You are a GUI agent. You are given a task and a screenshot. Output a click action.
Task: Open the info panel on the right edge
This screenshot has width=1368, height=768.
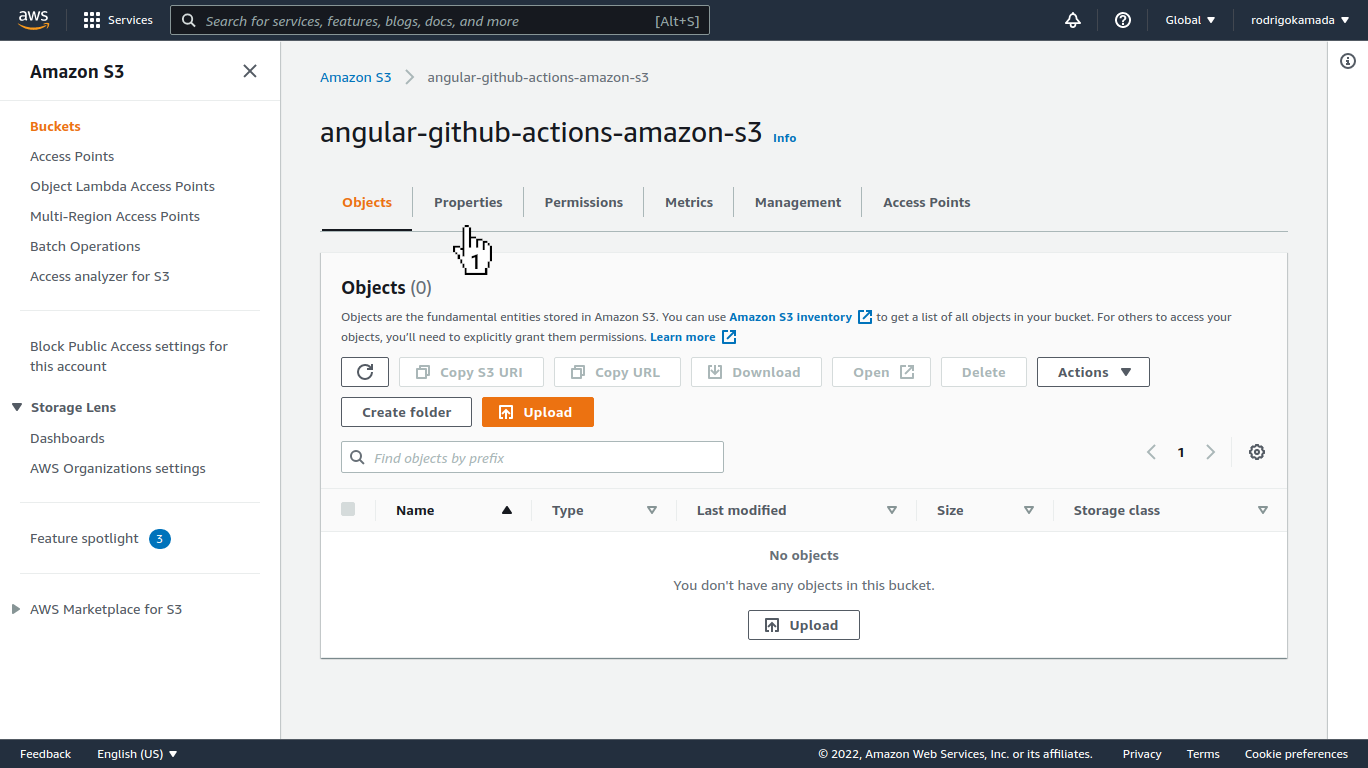pyautogui.click(x=1347, y=61)
